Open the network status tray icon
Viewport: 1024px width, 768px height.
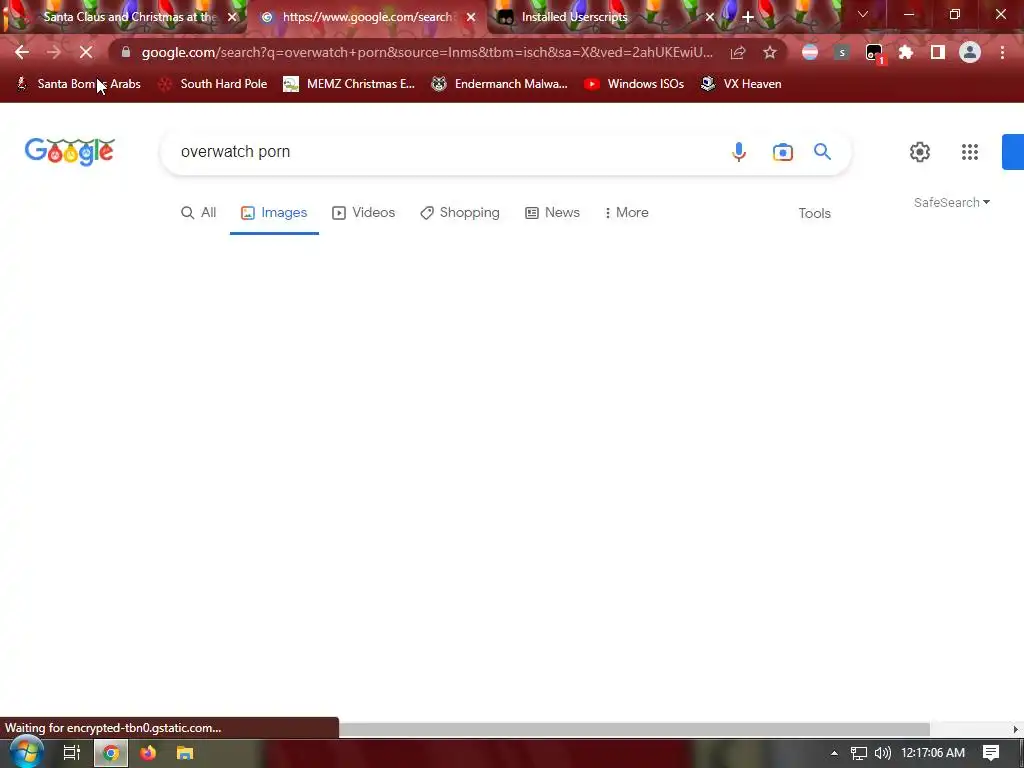click(859, 753)
